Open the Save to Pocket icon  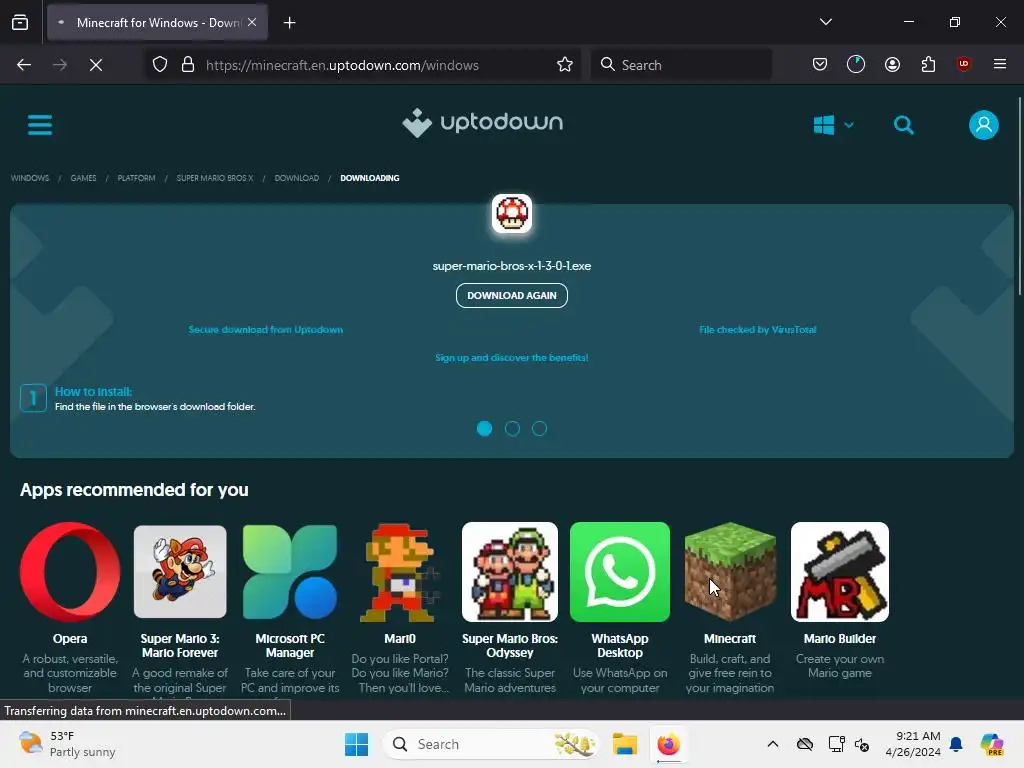[x=820, y=65]
